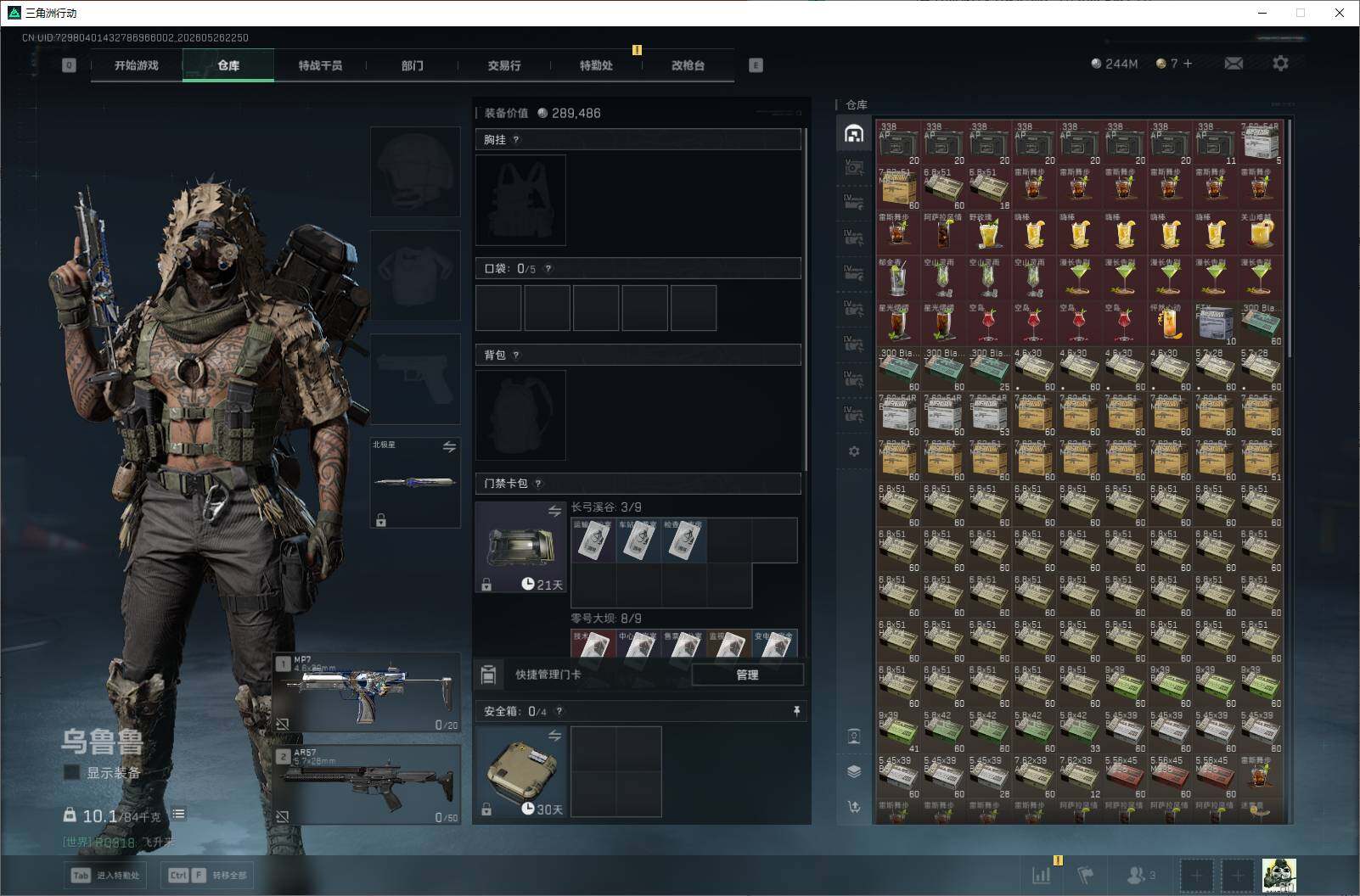Collapse the 门禁卡包 section header
1360x896 pixels.
click(638, 484)
